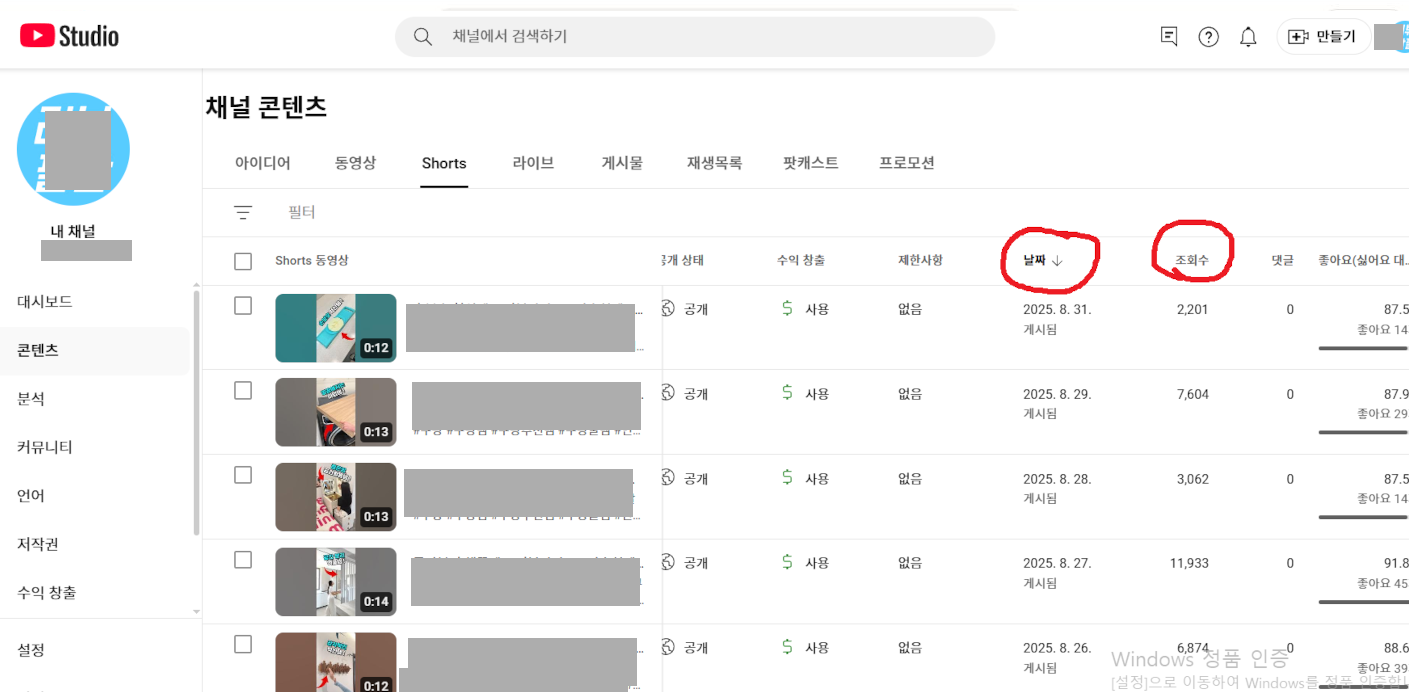Viewport: 1409px width, 692px height.
Task: Open the 게시물 tab
Action: tap(622, 163)
